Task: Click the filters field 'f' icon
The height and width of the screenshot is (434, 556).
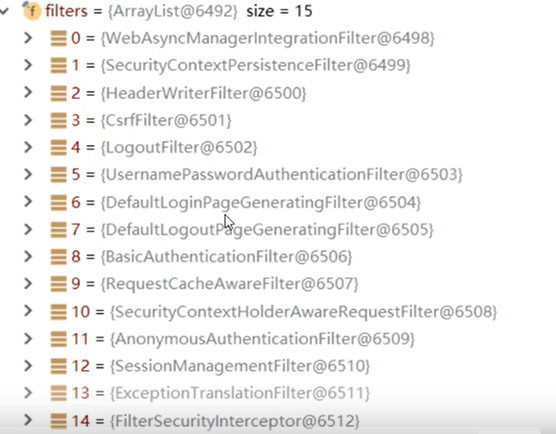Action: click(32, 11)
